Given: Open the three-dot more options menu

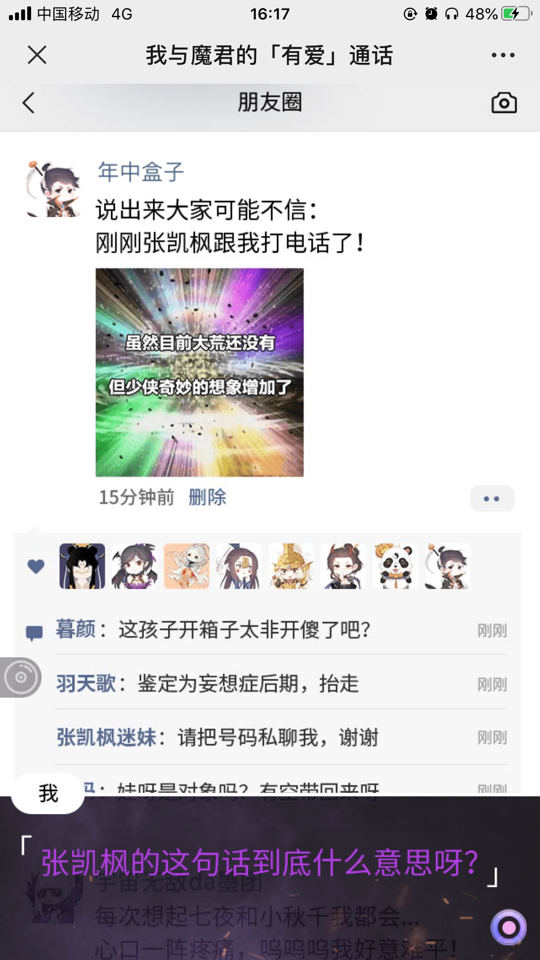Looking at the screenshot, I should click(503, 55).
